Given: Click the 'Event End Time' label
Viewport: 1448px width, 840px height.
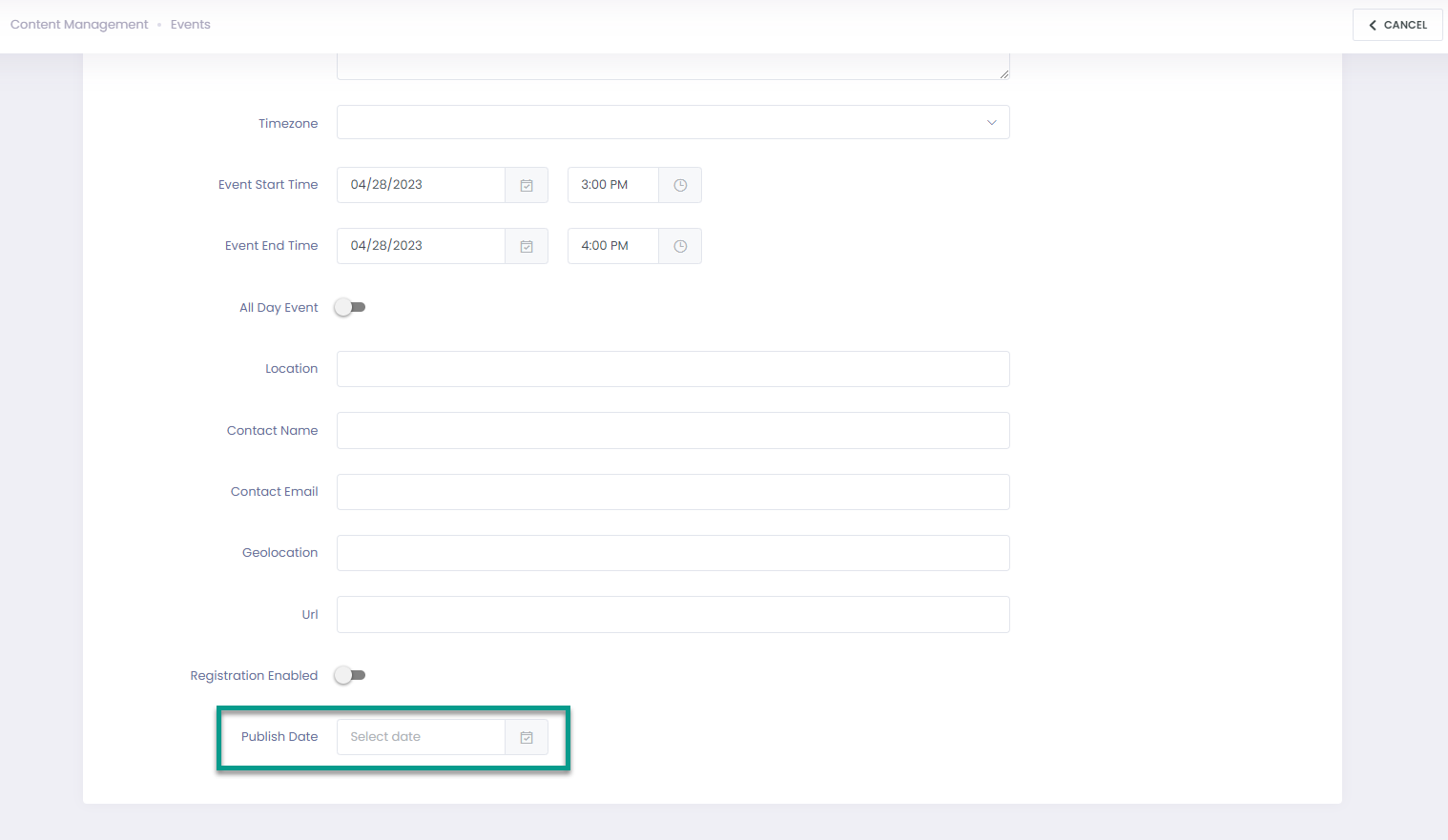Looking at the screenshot, I should [x=272, y=246].
